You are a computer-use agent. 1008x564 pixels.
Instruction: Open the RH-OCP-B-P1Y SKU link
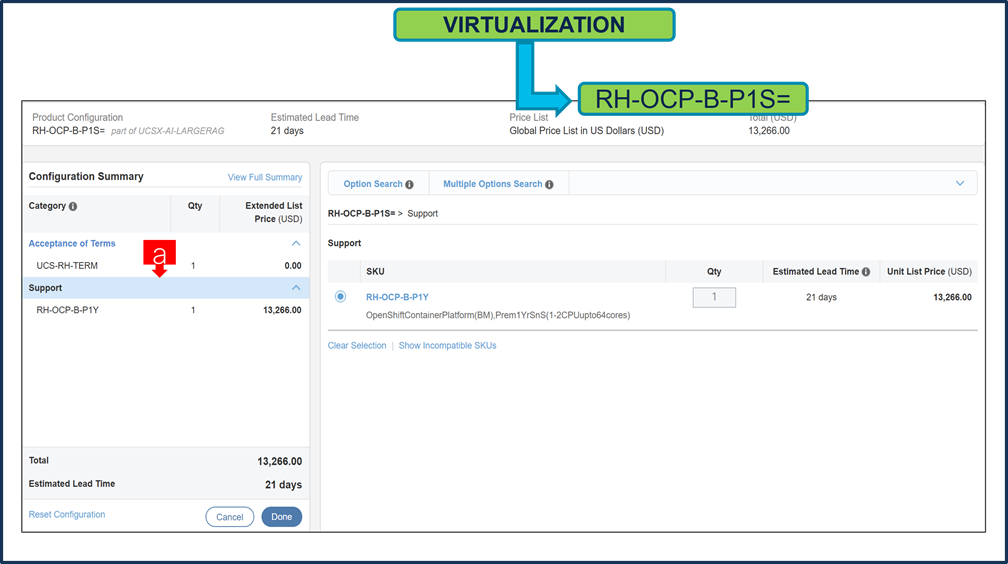click(397, 297)
